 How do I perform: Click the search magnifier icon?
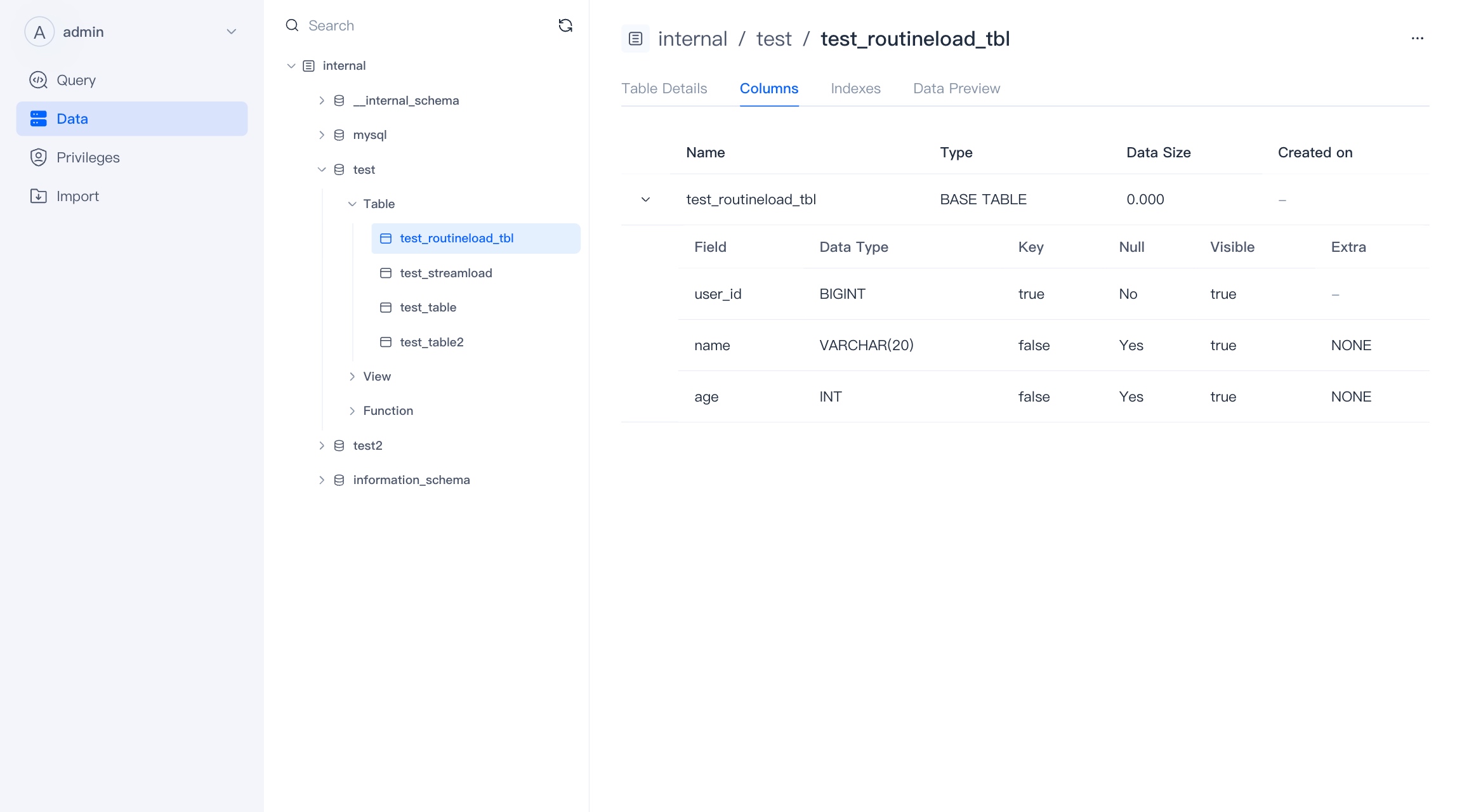(x=292, y=25)
